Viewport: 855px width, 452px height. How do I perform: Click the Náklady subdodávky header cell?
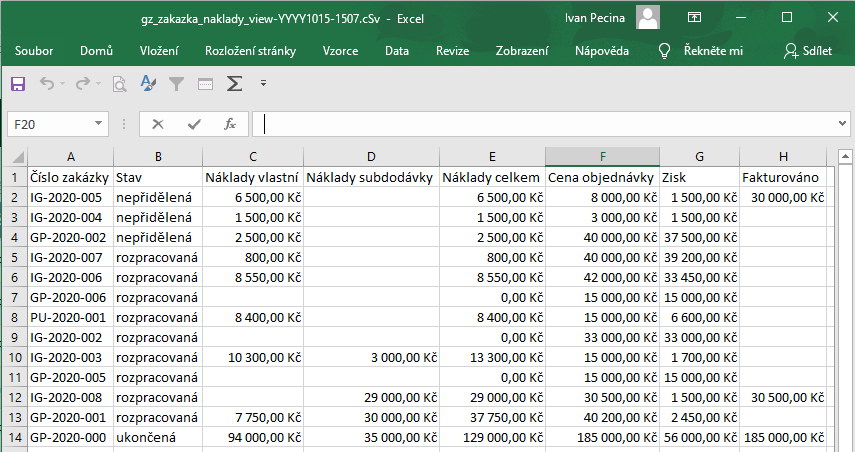(x=371, y=177)
